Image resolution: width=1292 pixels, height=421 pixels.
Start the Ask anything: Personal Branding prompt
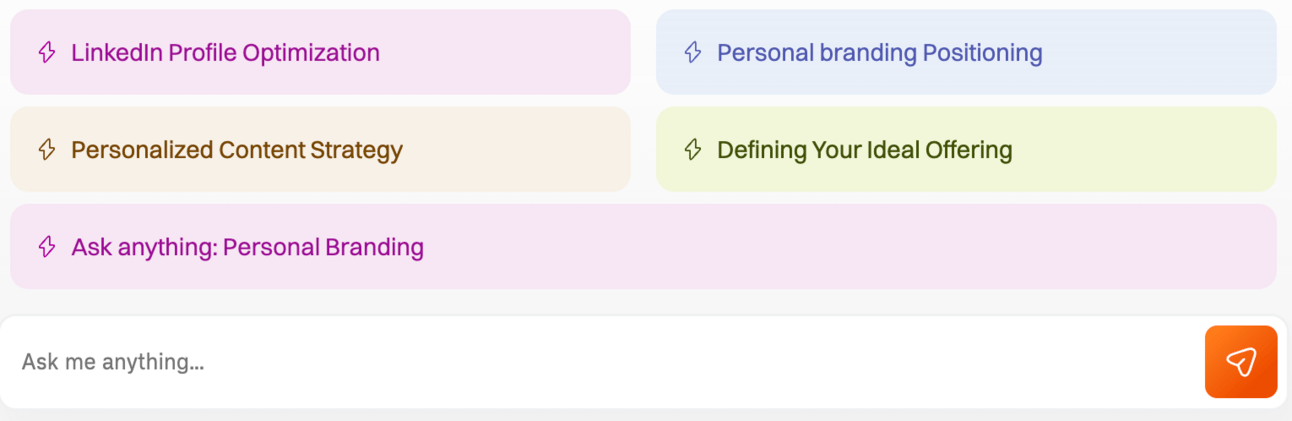tap(643, 246)
